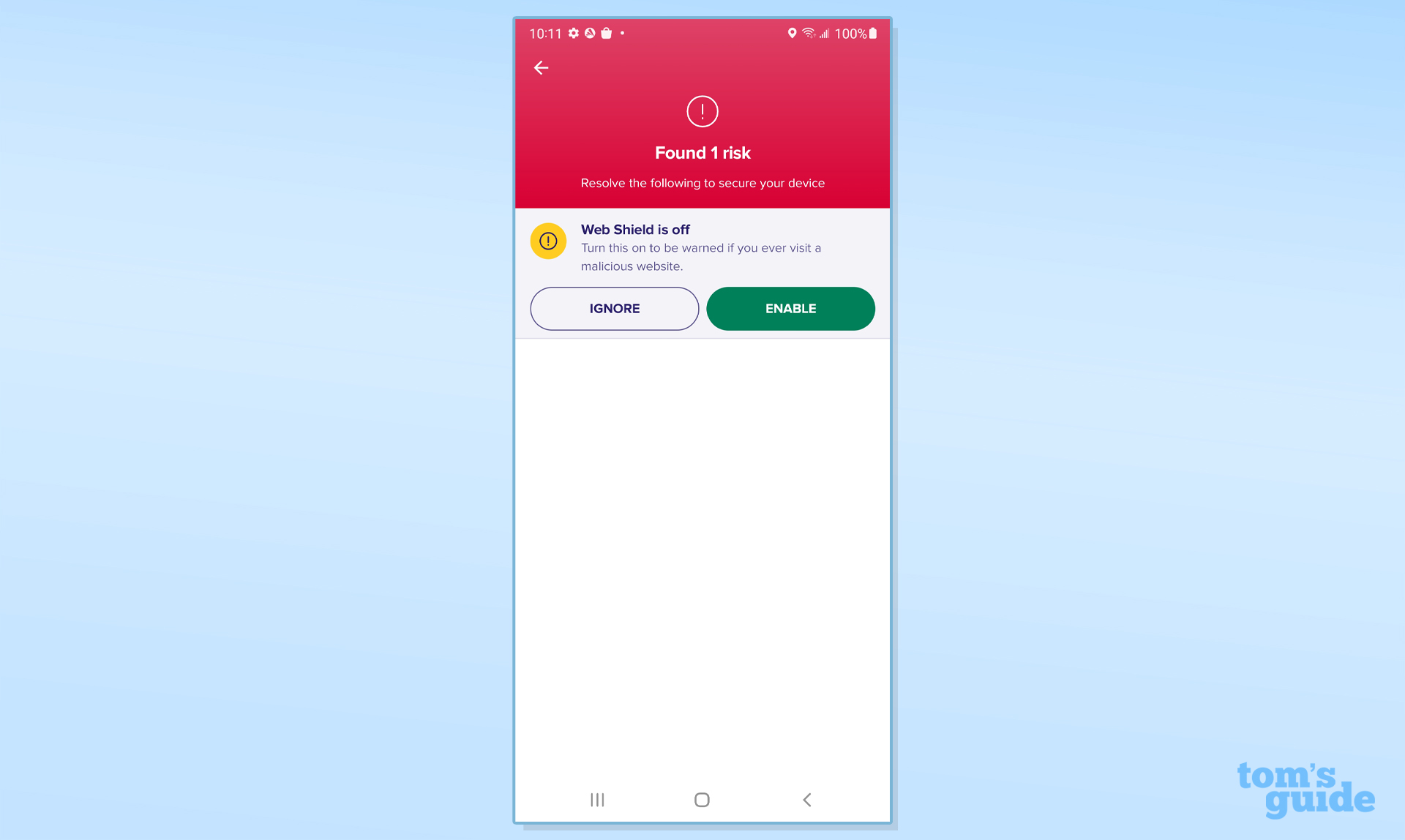Click the recent apps button in navigation bar
The image size is (1405, 840).
pyautogui.click(x=598, y=799)
